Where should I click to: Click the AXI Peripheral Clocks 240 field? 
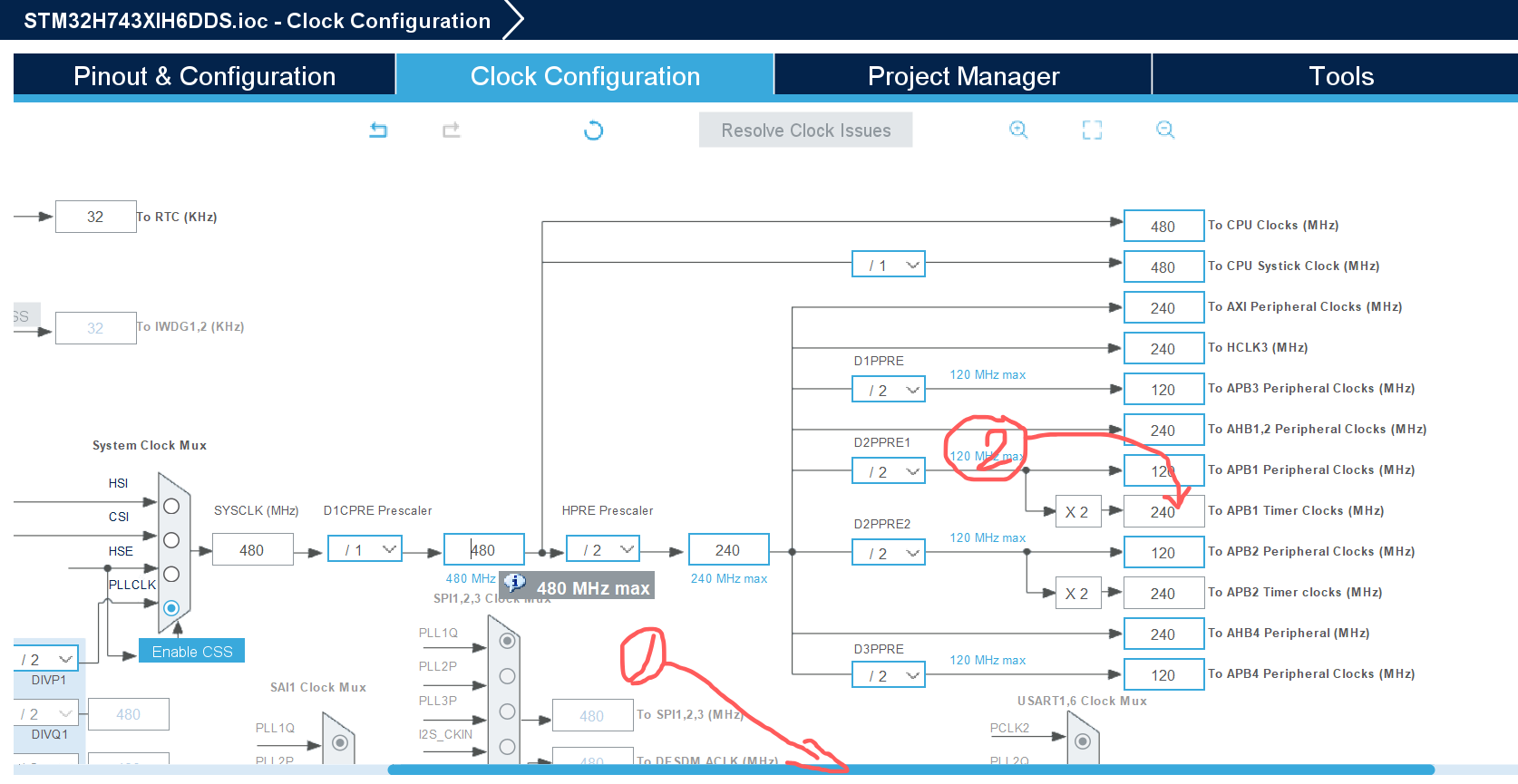1163,308
